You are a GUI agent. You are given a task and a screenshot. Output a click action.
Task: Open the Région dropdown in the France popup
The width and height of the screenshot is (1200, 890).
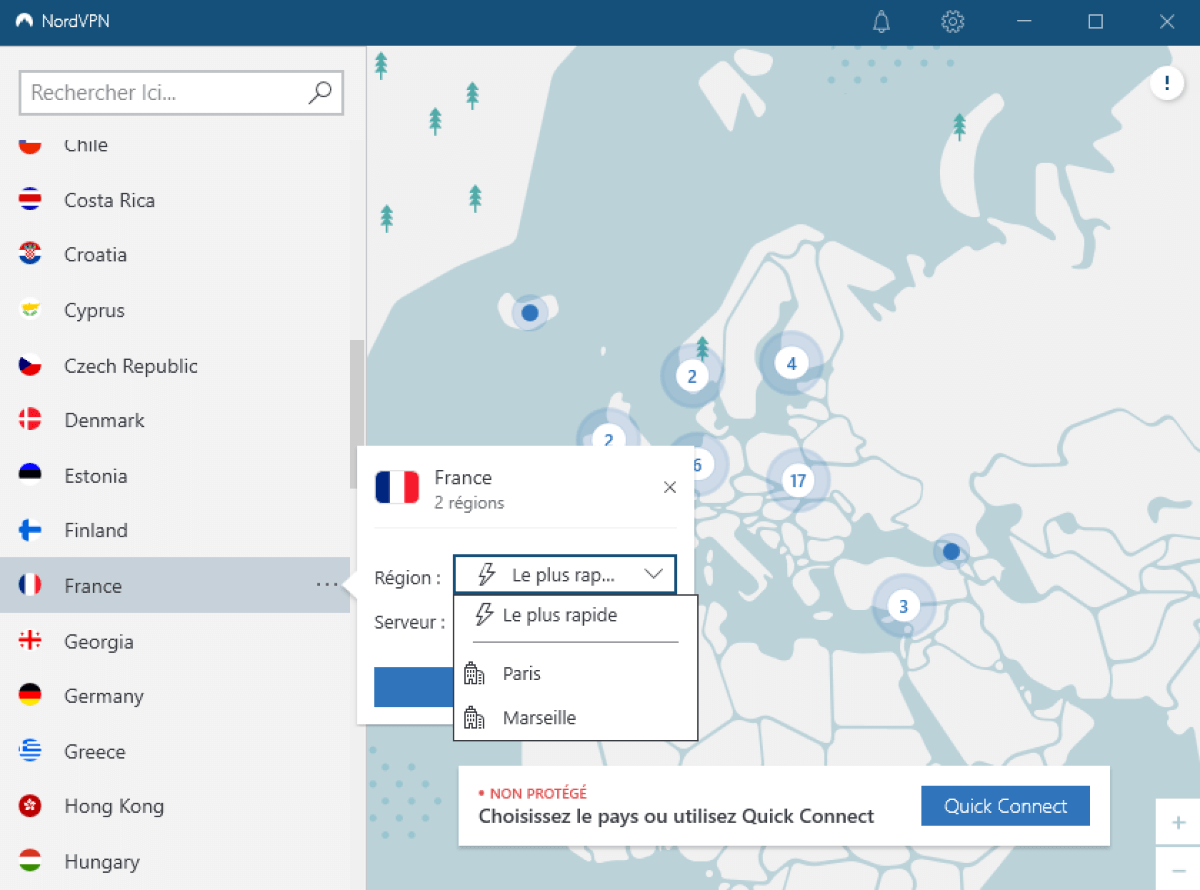click(x=565, y=574)
